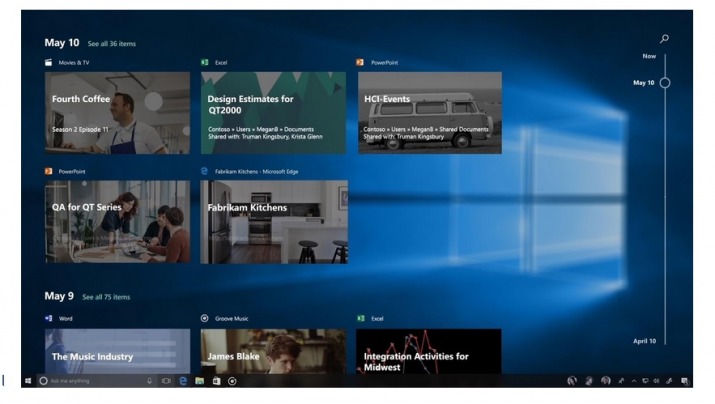Click the Edge icon above Fabrikam Kitchens
The image size is (715, 404).
click(204, 171)
